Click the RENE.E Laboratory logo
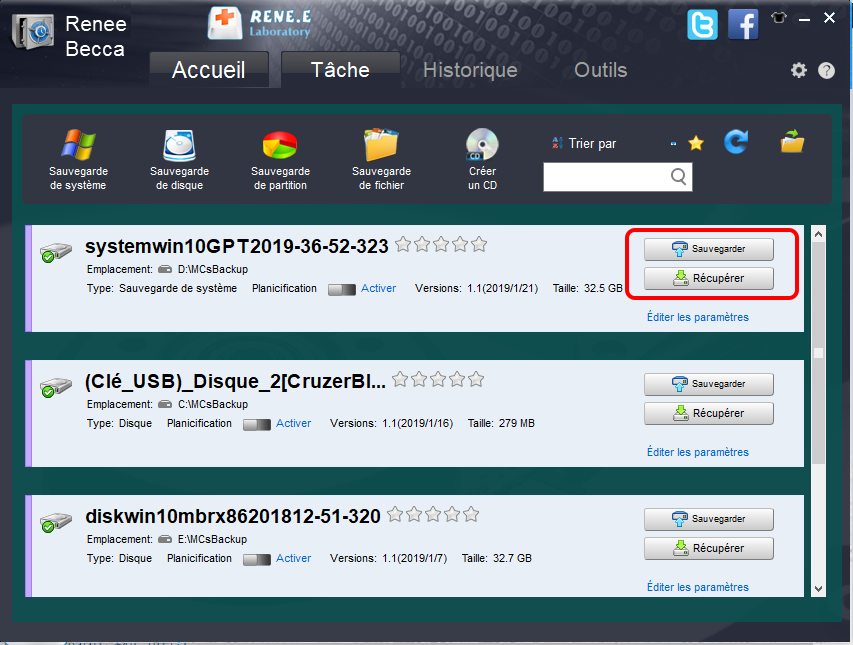The width and height of the screenshot is (853, 645). click(x=260, y=24)
